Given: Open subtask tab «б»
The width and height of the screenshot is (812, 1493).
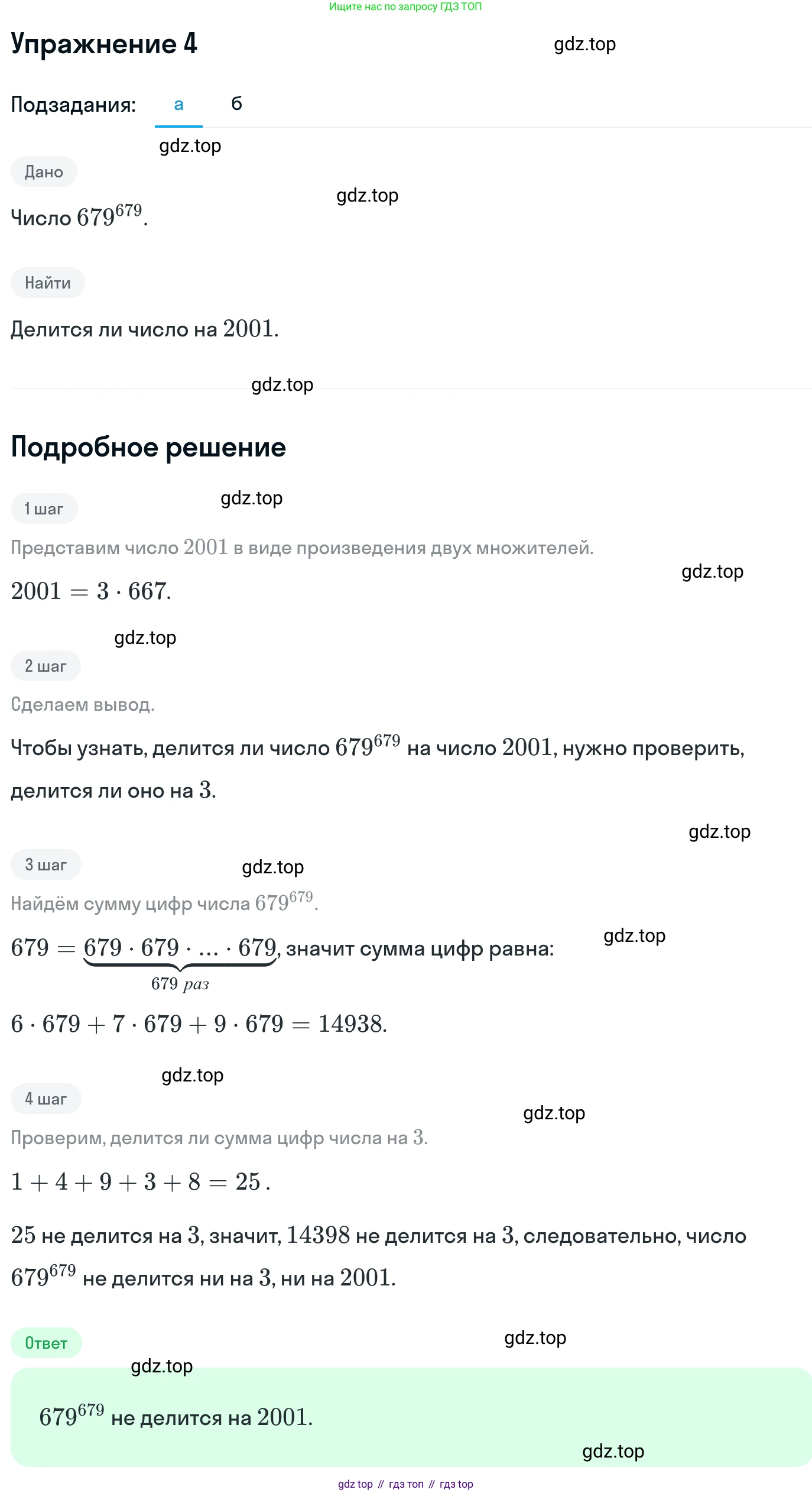Looking at the screenshot, I should (x=236, y=104).
